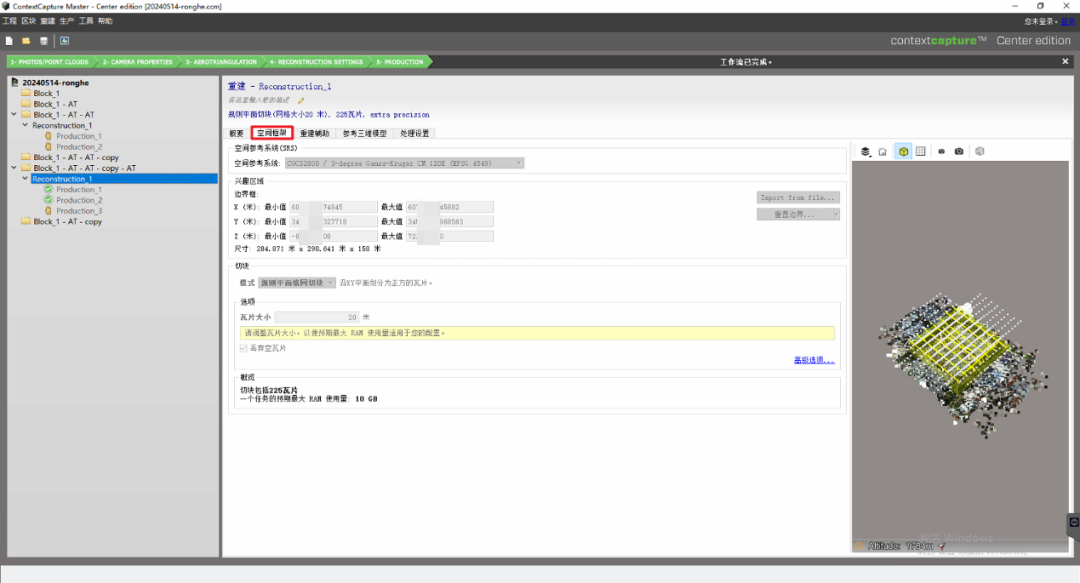Switch to the 重建辅助 tab

coord(315,133)
